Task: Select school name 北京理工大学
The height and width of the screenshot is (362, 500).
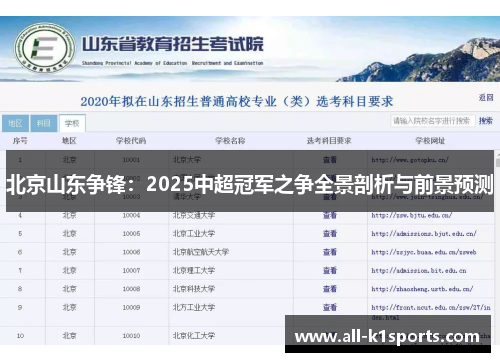Action: click(x=194, y=270)
